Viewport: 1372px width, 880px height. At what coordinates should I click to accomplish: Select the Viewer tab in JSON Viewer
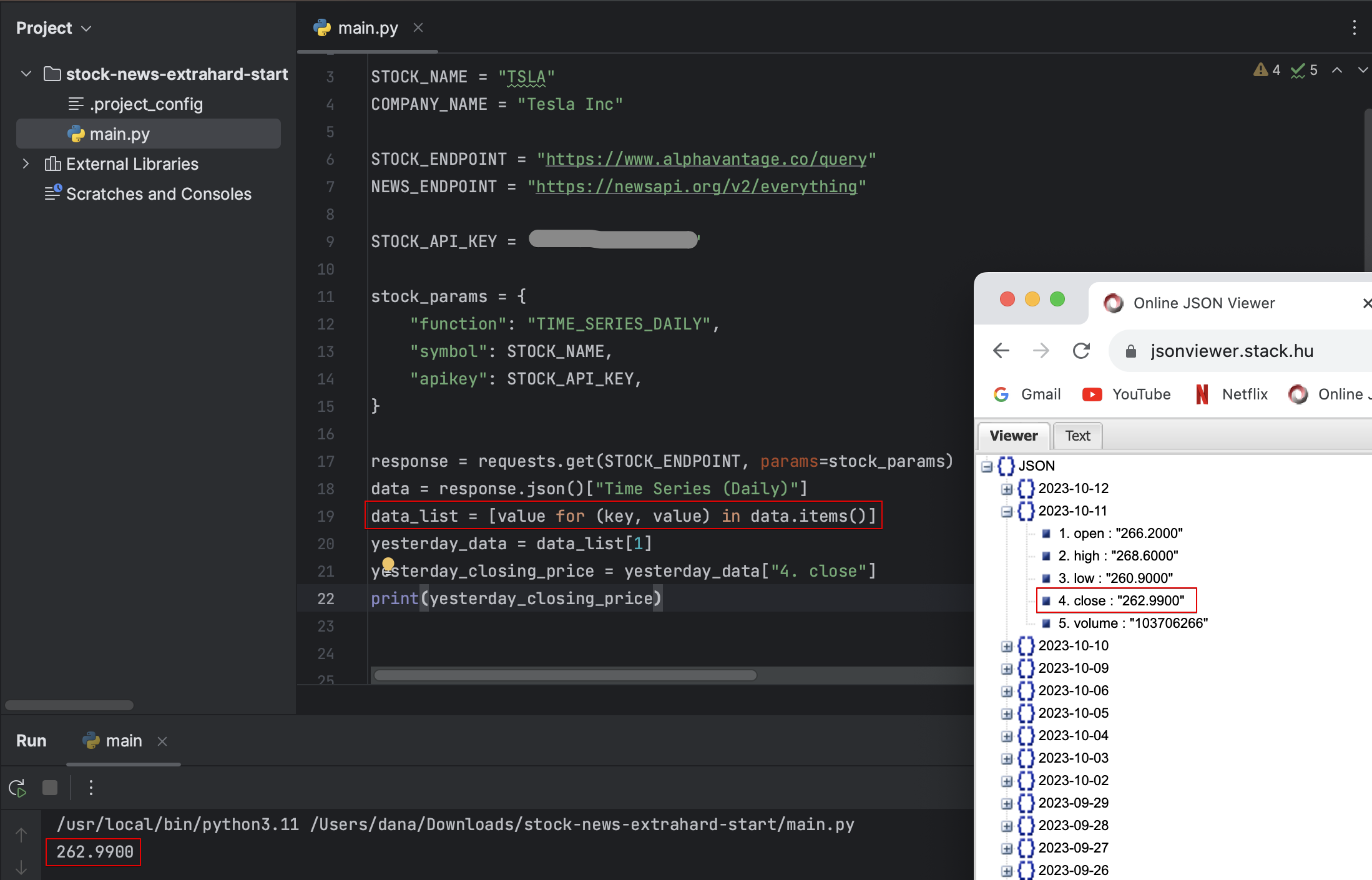pyautogui.click(x=1014, y=435)
